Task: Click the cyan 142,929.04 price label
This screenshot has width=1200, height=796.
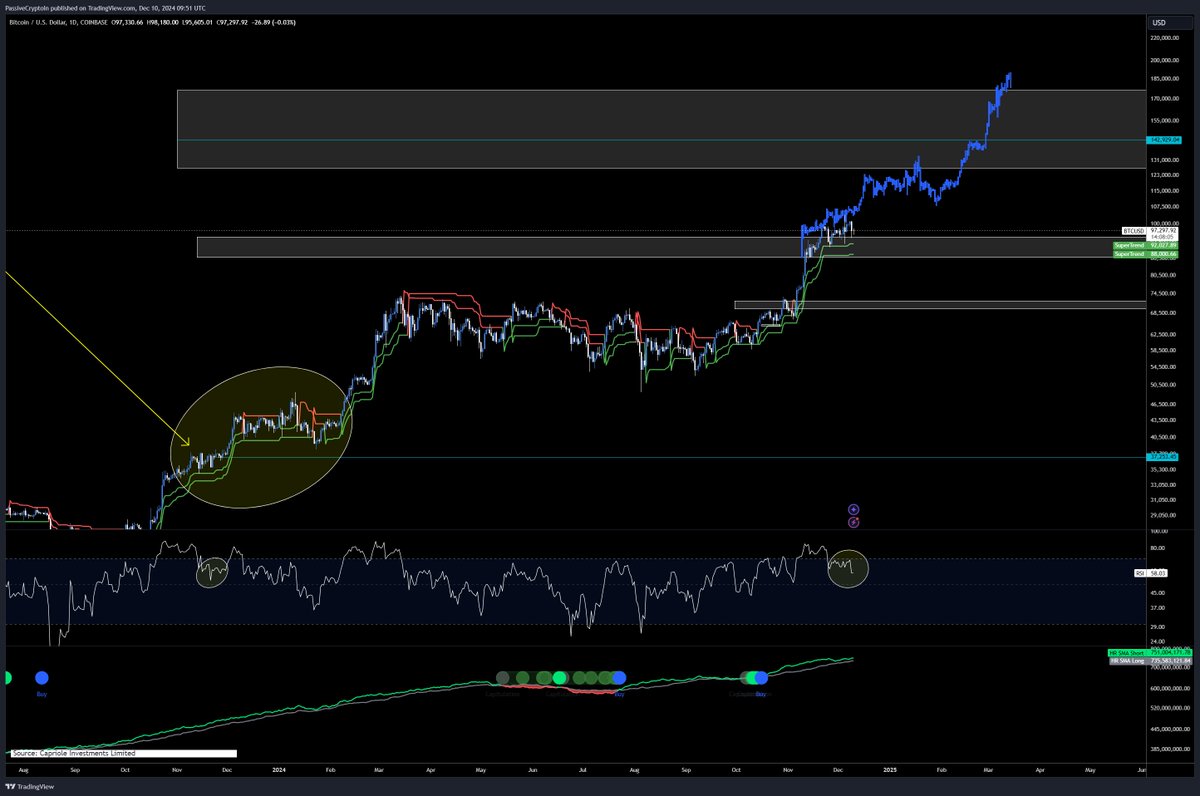Action: click(1163, 140)
